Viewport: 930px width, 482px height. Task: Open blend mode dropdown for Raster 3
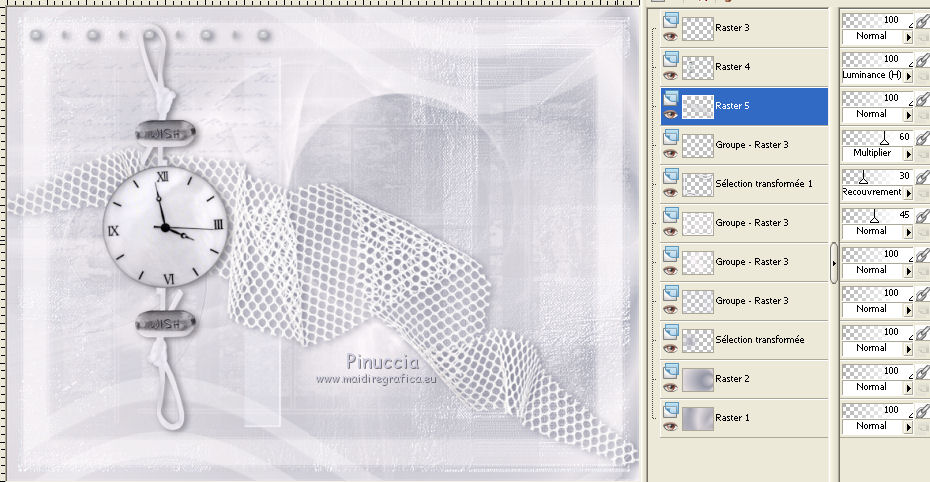click(x=908, y=37)
